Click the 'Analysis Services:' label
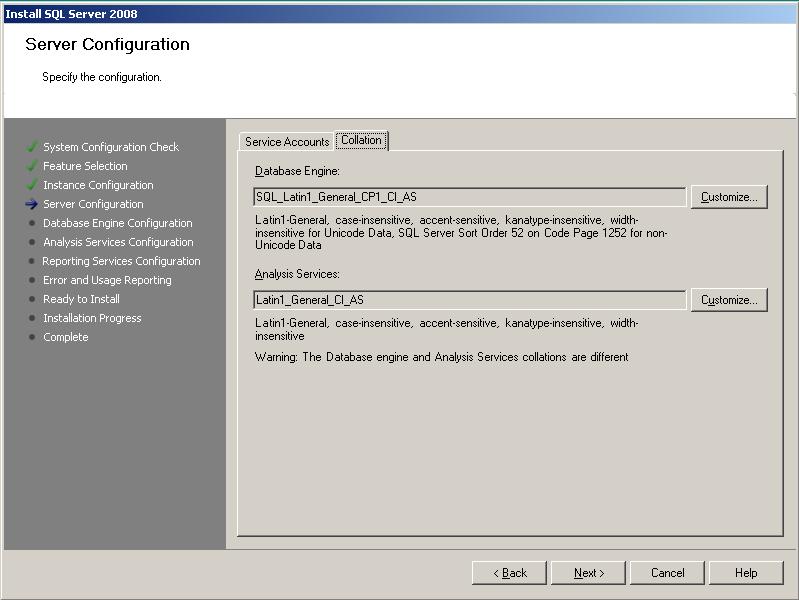The height and width of the screenshot is (600, 799). 297,274
